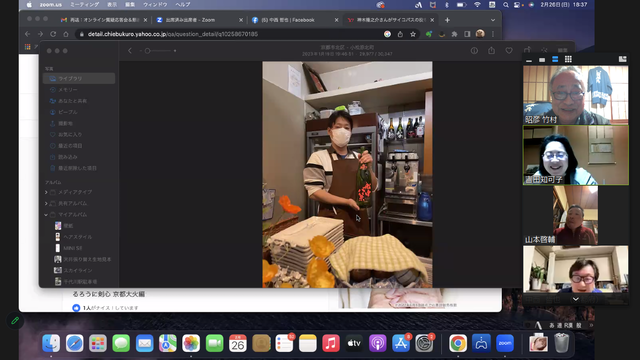
Task: Open the Wi-Fi status menu
Action: (477, 5)
